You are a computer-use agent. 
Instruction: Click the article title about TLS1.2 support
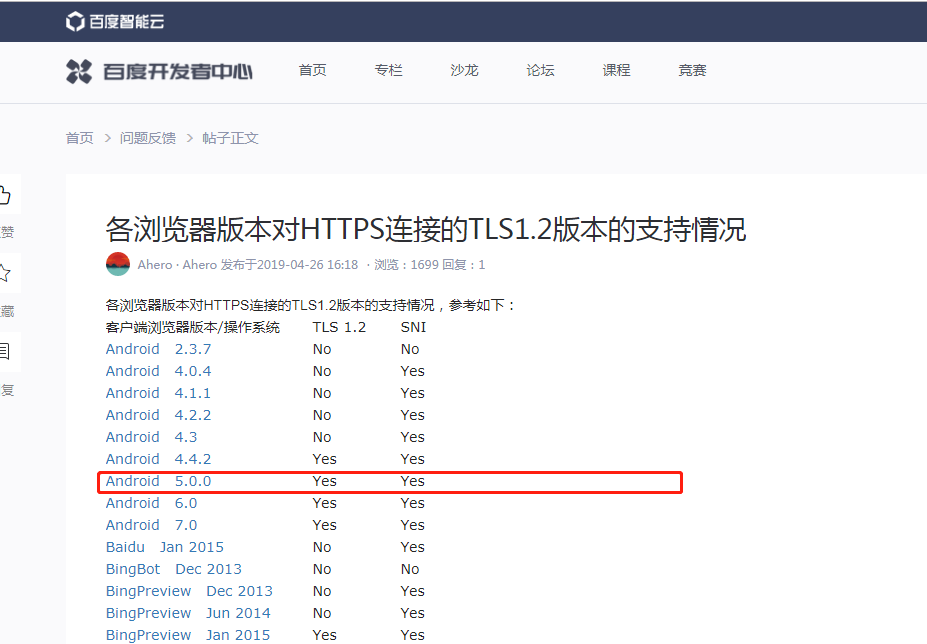426,229
